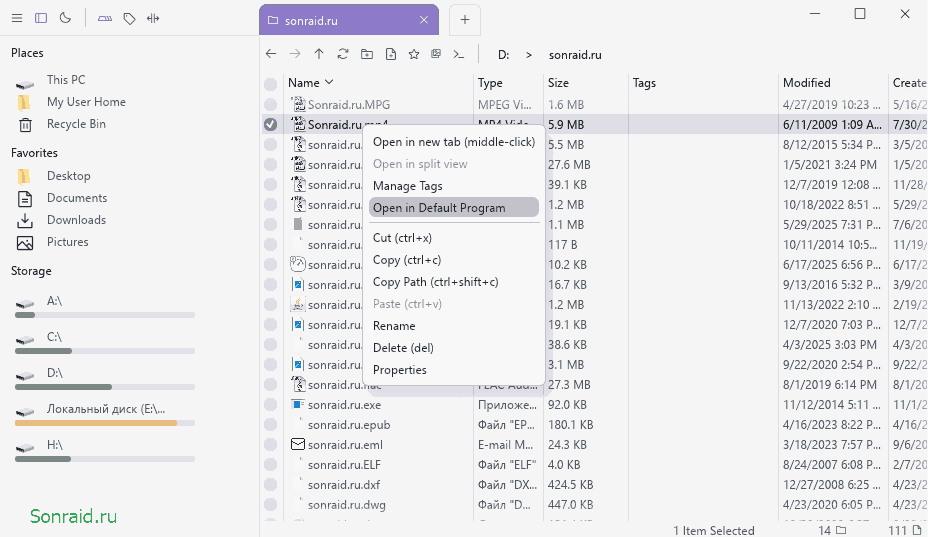This screenshot has height=537, width=928.
Task: Add current folder to favorites star
Action: 414,54
